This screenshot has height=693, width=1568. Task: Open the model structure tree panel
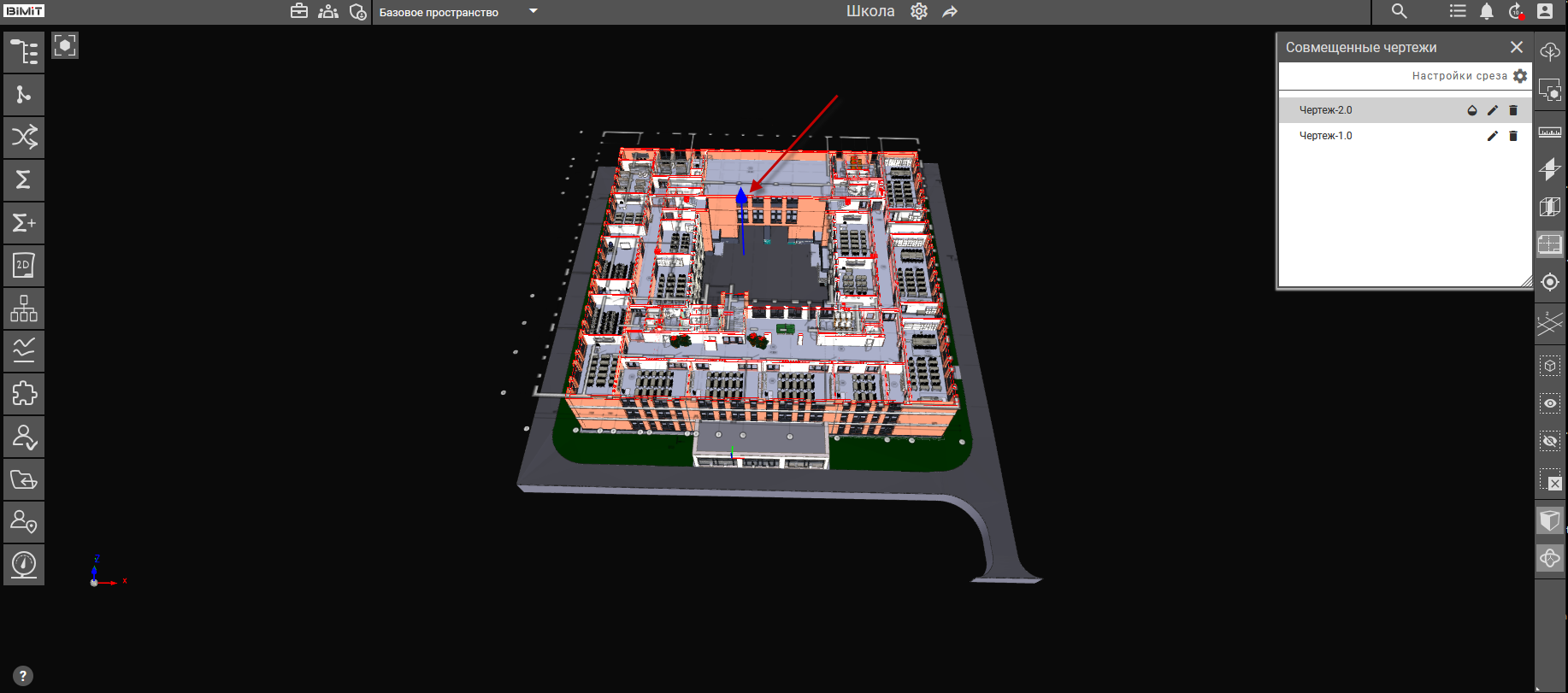tap(24, 52)
